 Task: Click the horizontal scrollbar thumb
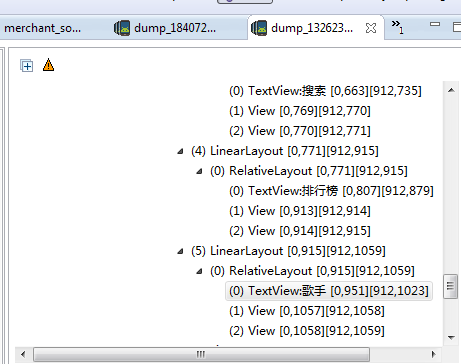[201, 354]
